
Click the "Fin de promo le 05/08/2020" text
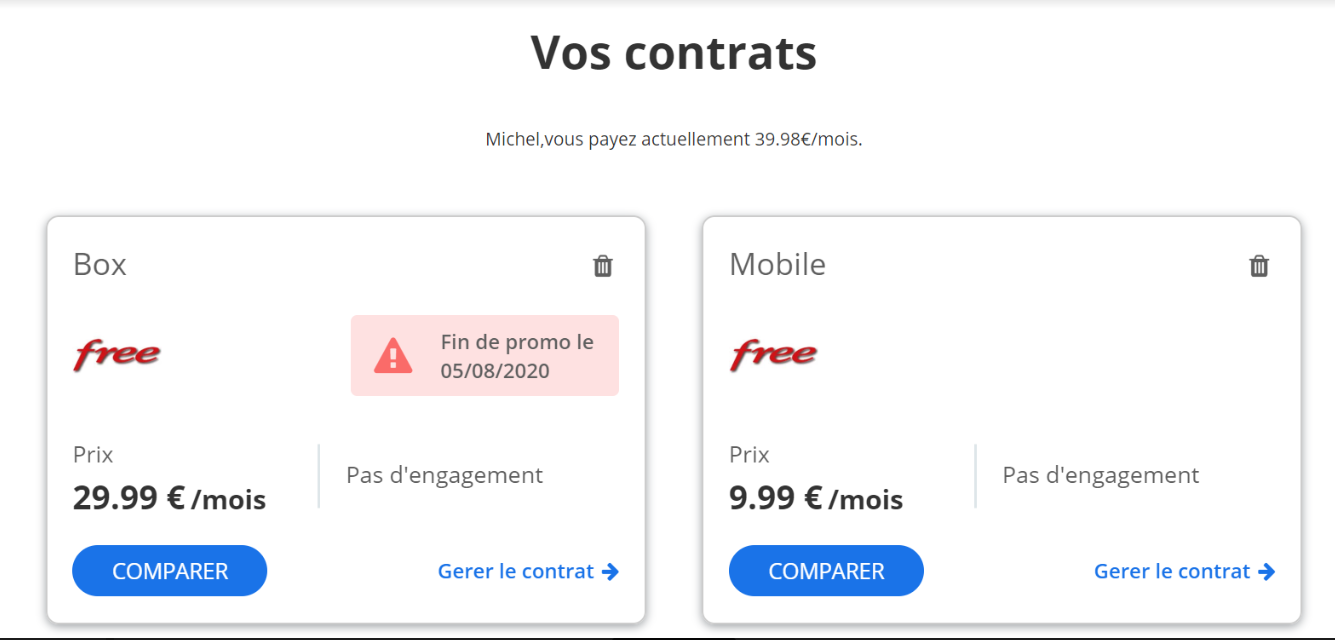[517, 356]
